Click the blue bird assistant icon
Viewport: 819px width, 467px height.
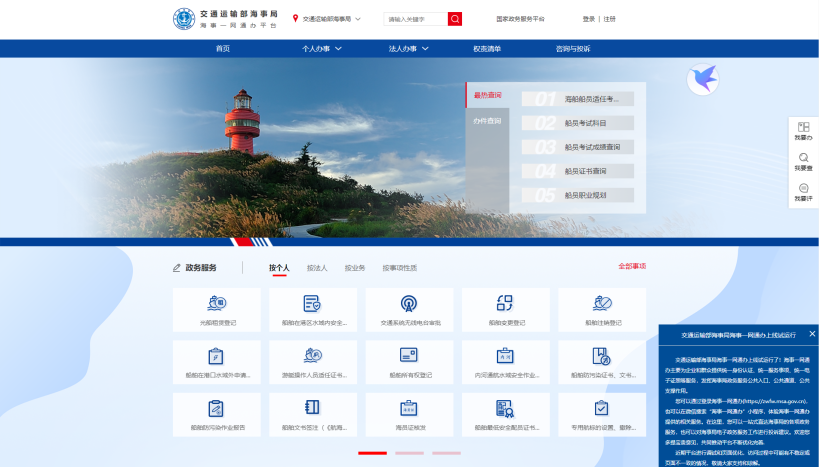point(703,80)
